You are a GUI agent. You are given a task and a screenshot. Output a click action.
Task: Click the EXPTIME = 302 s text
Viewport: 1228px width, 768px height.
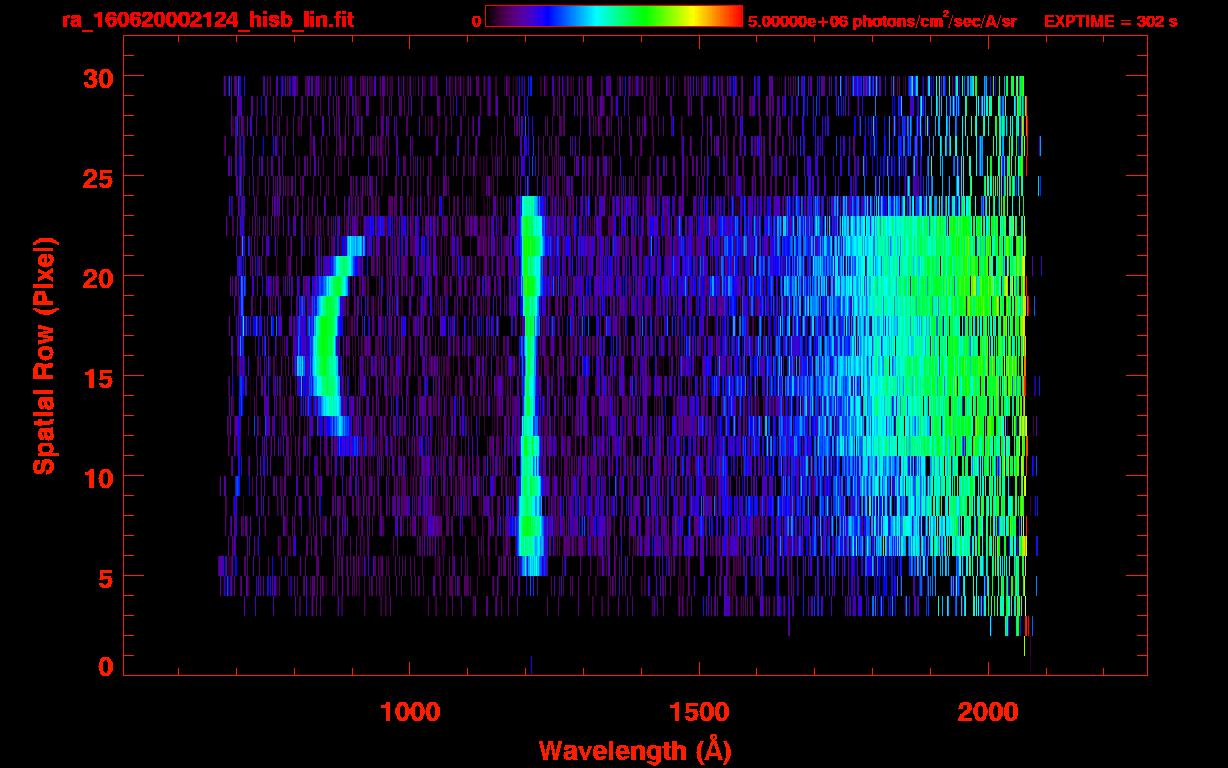(x=1110, y=21)
